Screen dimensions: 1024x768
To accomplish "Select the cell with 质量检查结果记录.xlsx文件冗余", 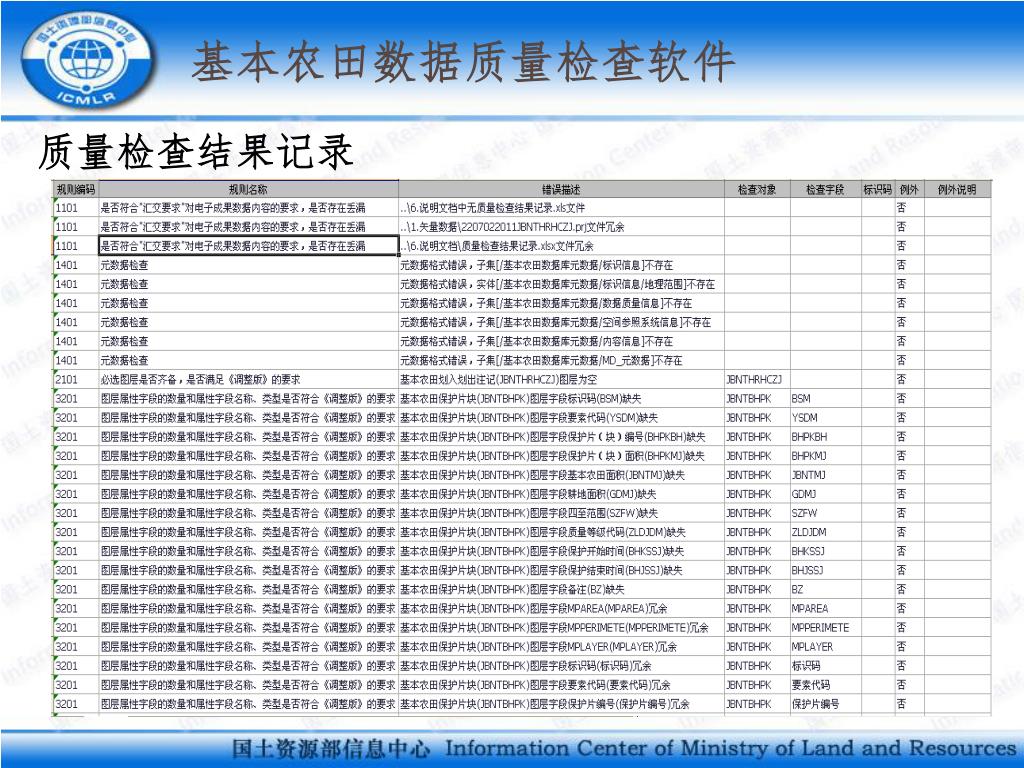I will pos(561,246).
